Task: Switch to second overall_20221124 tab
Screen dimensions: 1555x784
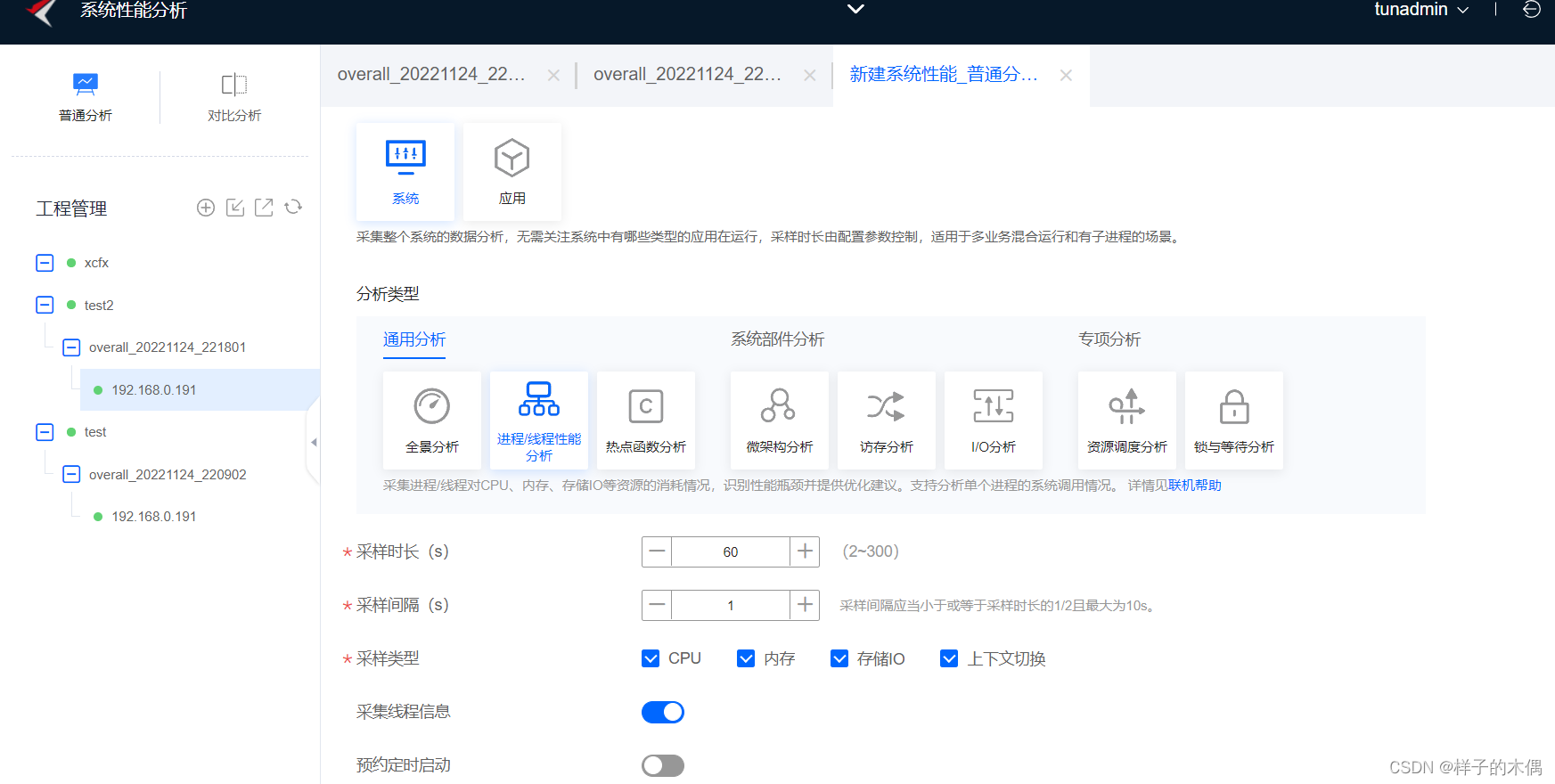Action: (687, 75)
